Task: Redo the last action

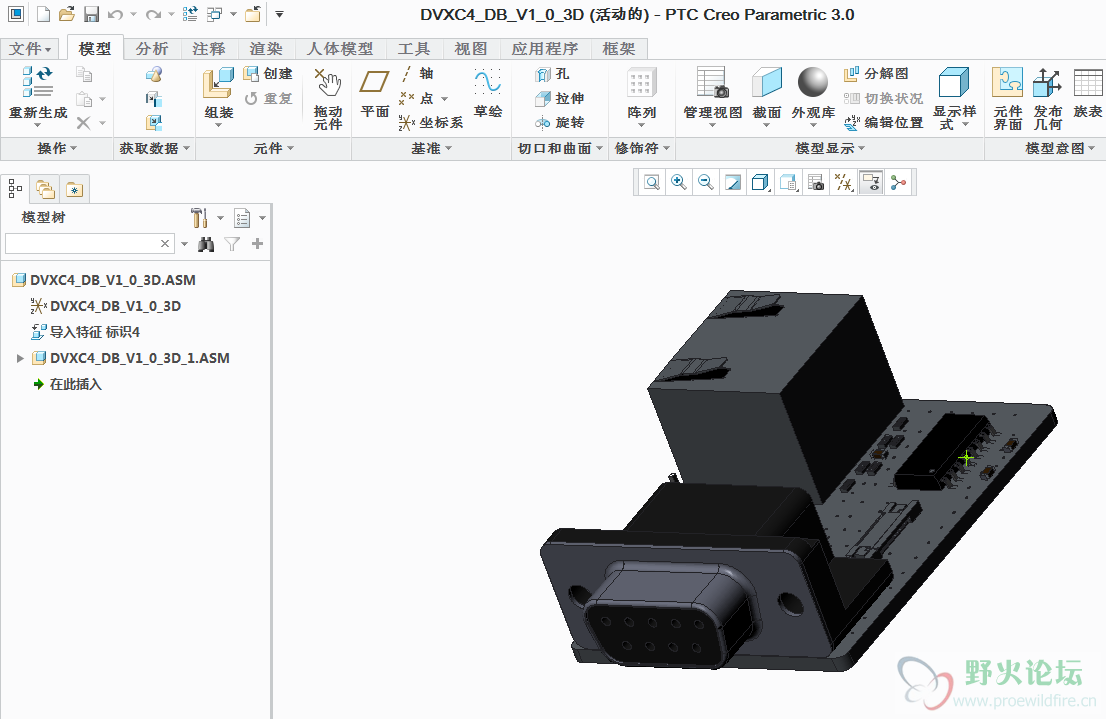Action: (153, 14)
